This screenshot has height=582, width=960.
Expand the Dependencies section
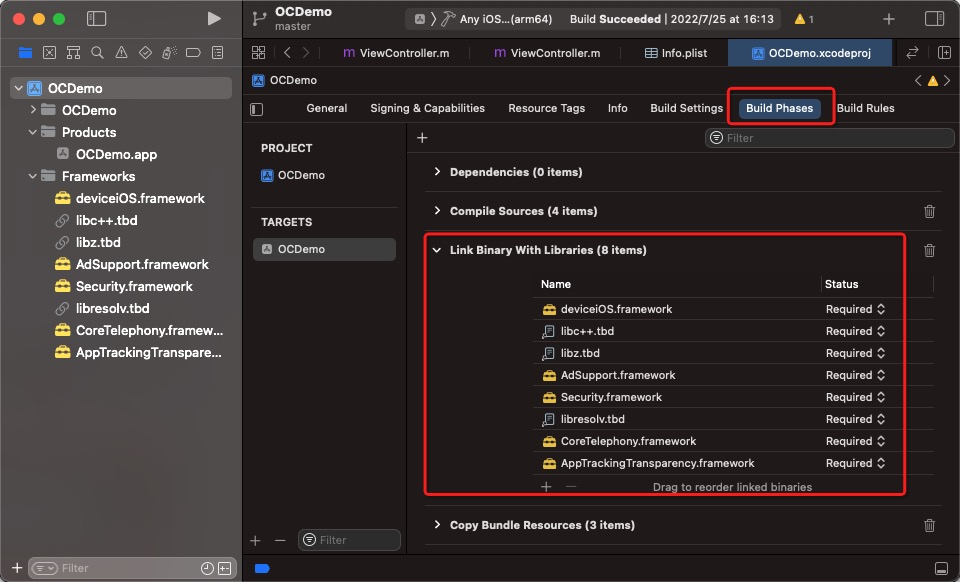(437, 172)
